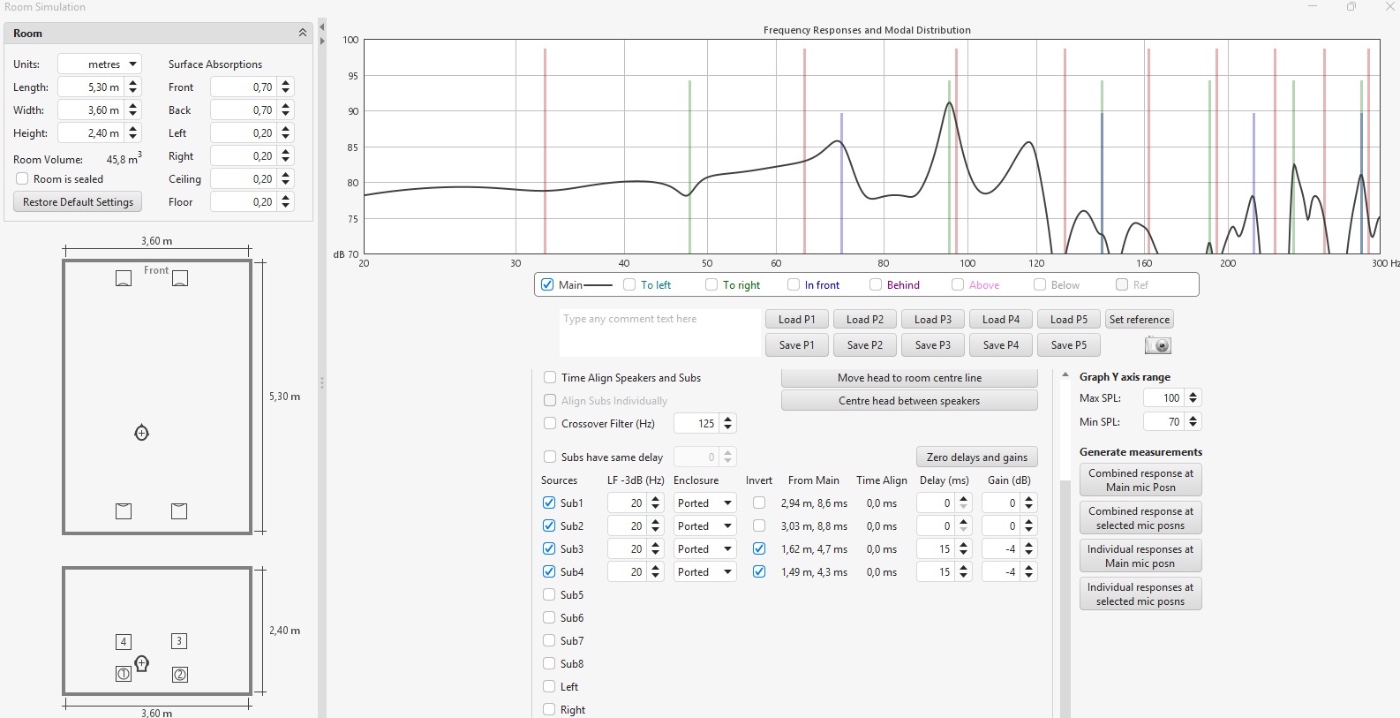Select subwoofer 3 in the elevation view
Viewport: 1400px width, 718px height.
tap(179, 641)
